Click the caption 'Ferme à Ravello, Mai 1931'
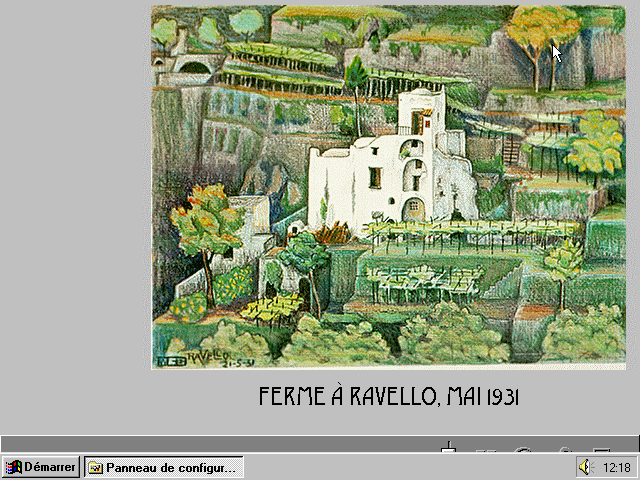Screen dimensions: 640x480 [x=389, y=396]
